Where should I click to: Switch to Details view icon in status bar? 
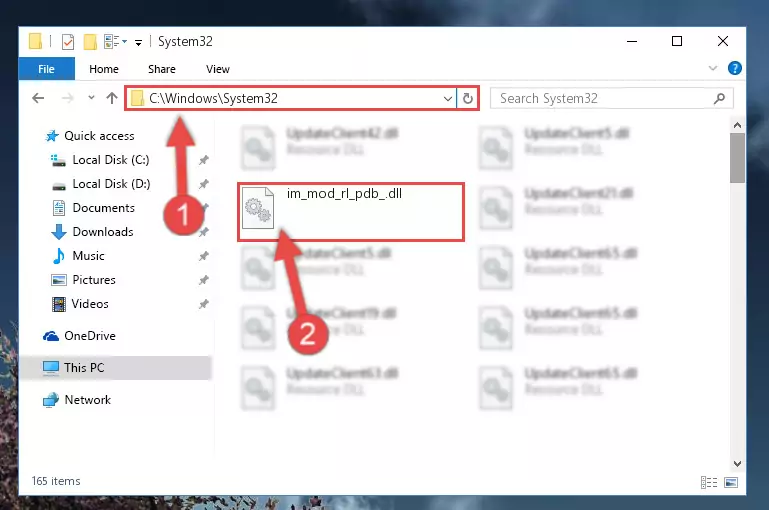pos(709,483)
